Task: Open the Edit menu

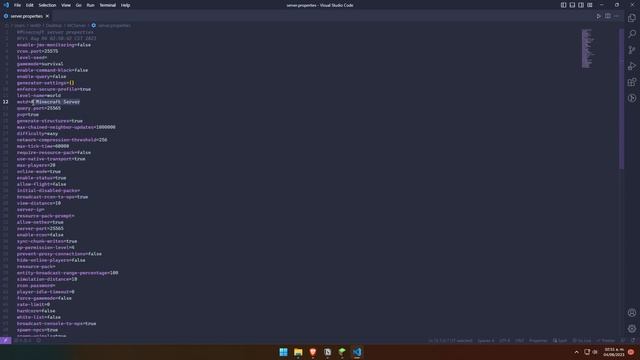Action: click(x=29, y=5)
